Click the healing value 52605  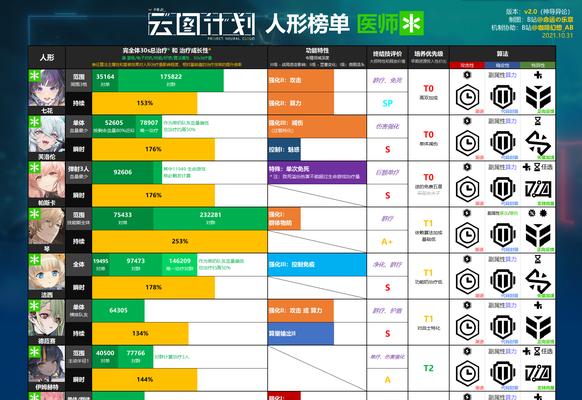click(114, 122)
